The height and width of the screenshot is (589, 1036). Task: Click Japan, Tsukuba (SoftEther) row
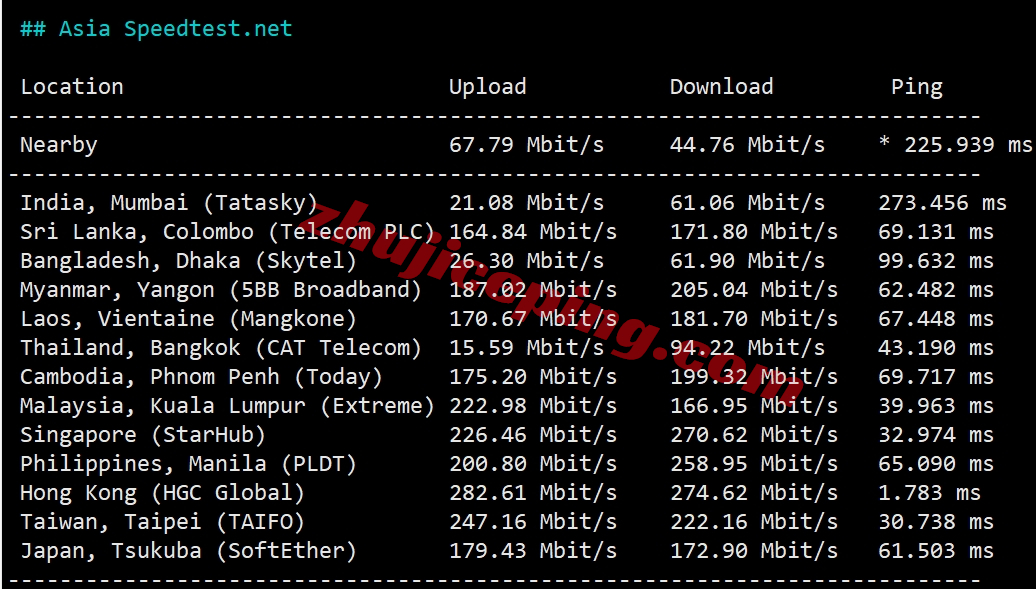507,551
